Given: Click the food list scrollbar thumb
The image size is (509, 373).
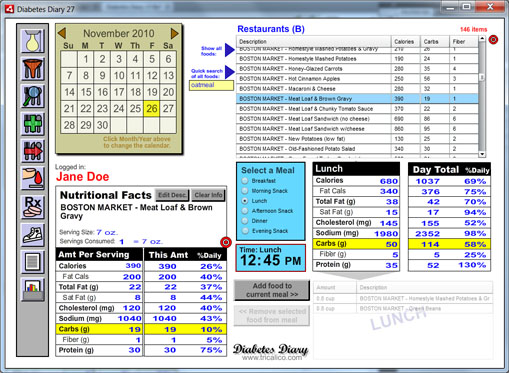Looking at the screenshot, I should pos(482,77).
